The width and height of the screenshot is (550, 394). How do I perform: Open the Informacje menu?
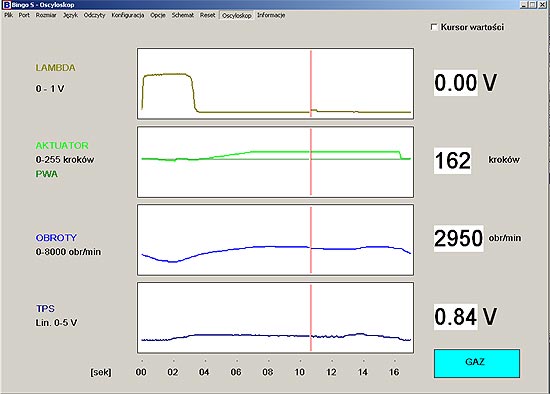[x=271, y=15]
